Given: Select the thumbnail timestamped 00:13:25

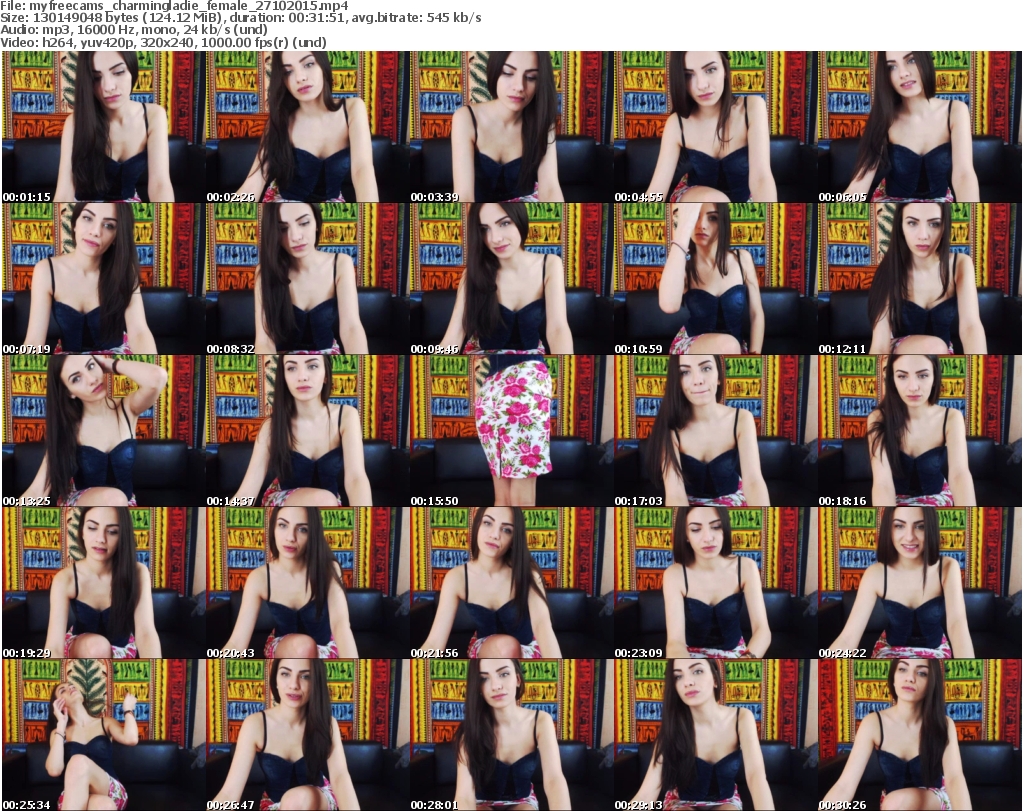Looking at the screenshot, I should pyautogui.click(x=104, y=431).
